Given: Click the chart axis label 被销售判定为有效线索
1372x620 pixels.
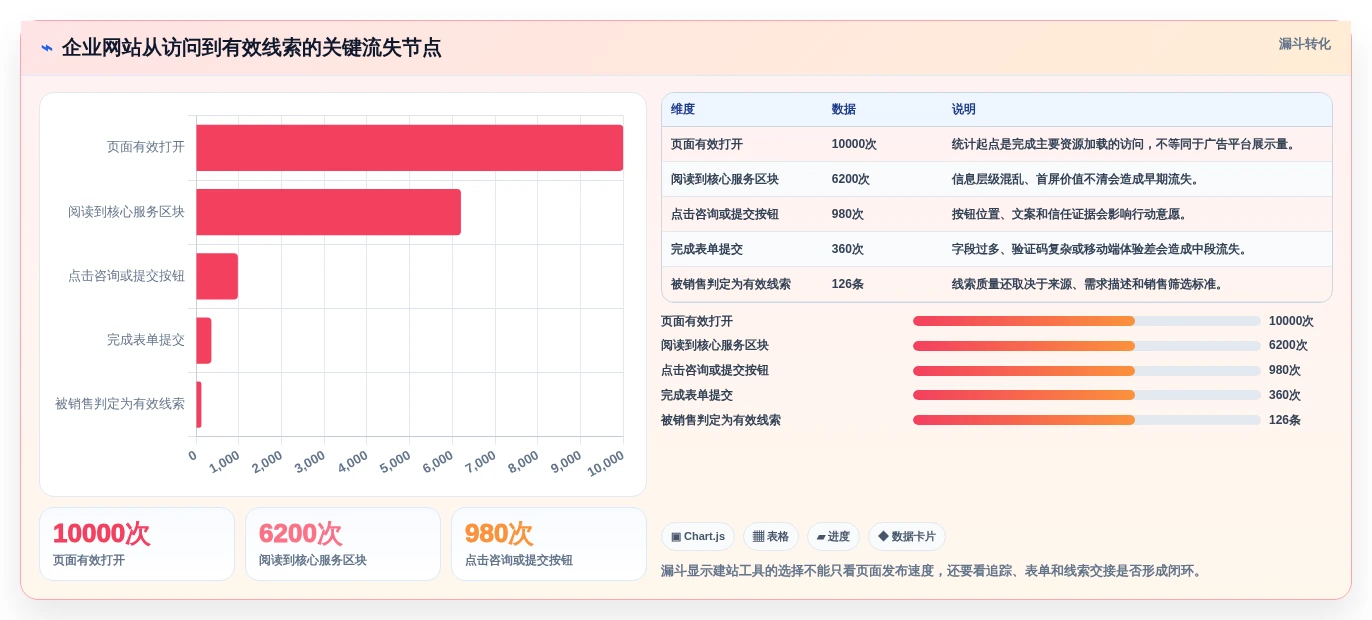Looking at the screenshot, I should click(x=120, y=404).
